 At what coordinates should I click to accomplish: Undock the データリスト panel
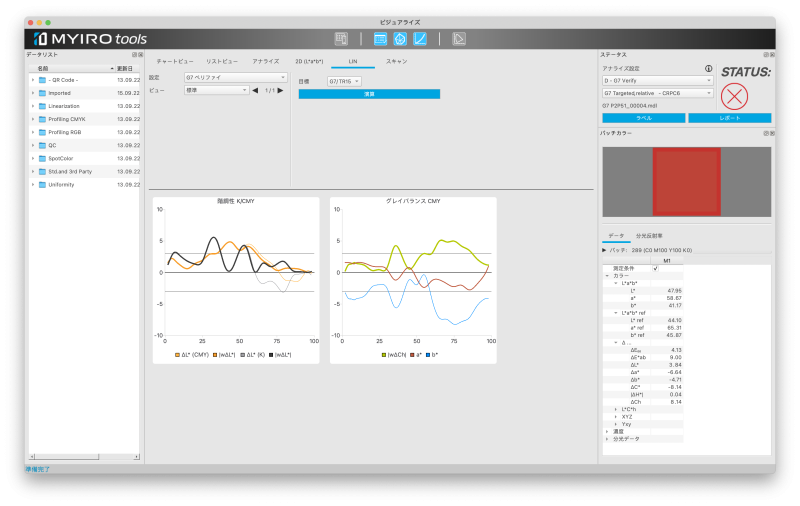(134, 55)
